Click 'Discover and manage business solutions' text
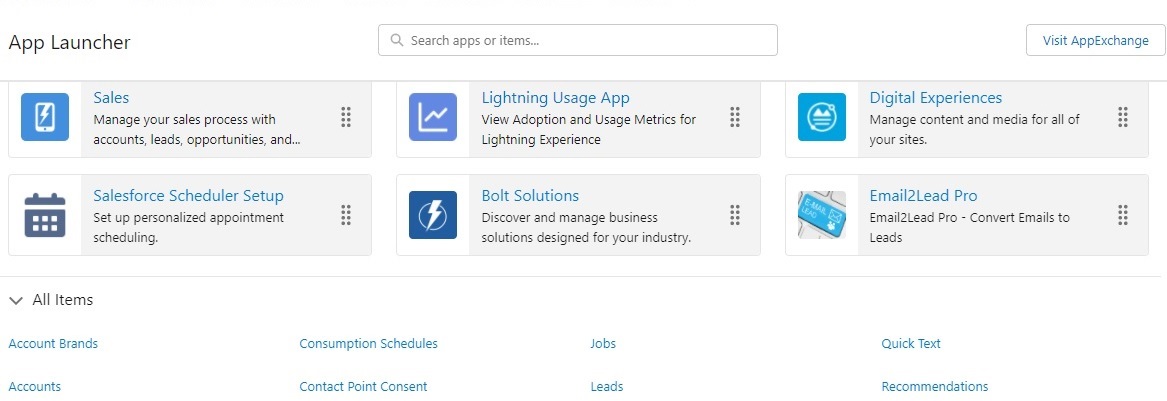 586,228
